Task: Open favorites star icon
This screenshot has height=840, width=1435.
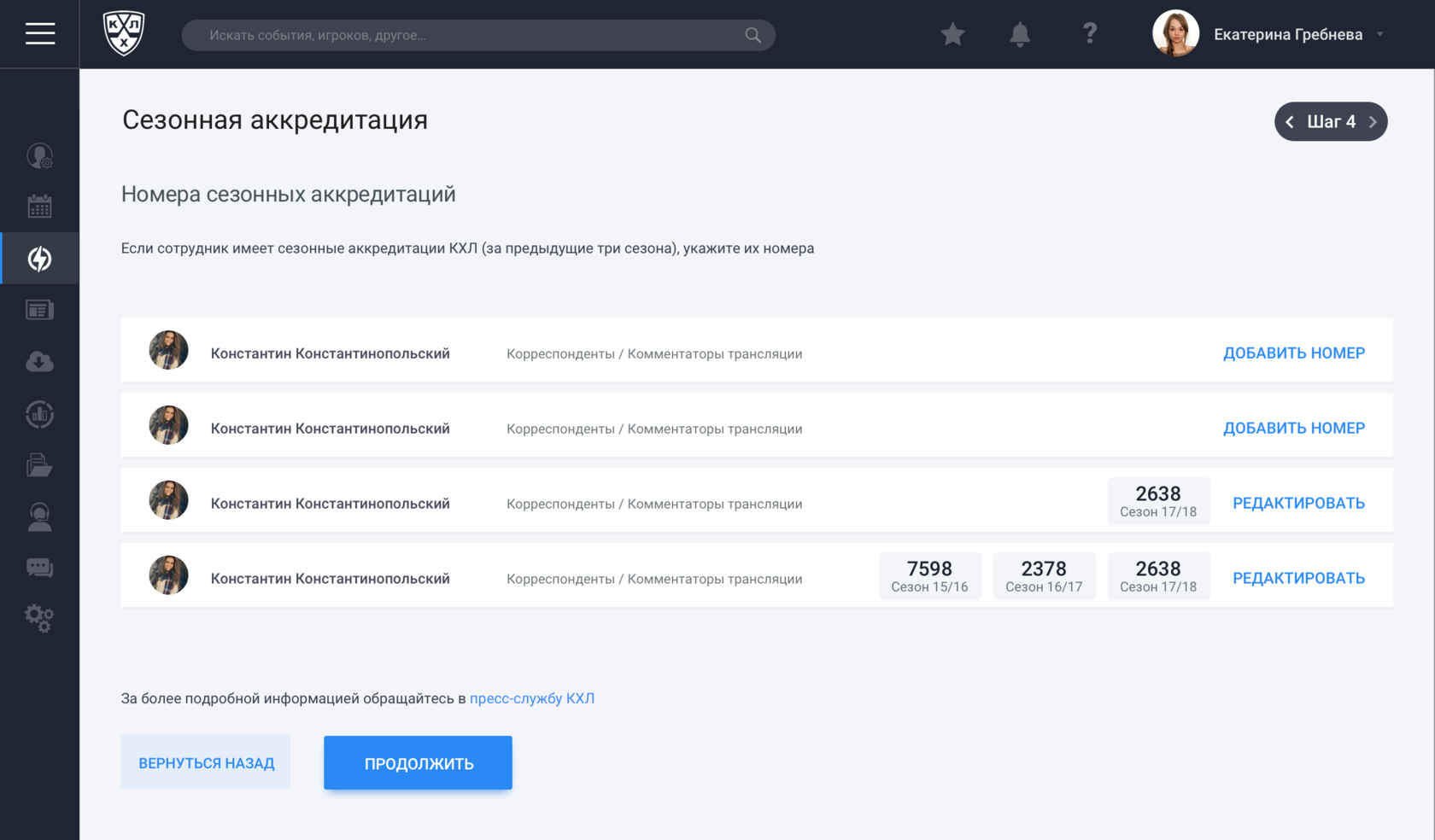Action: [952, 34]
